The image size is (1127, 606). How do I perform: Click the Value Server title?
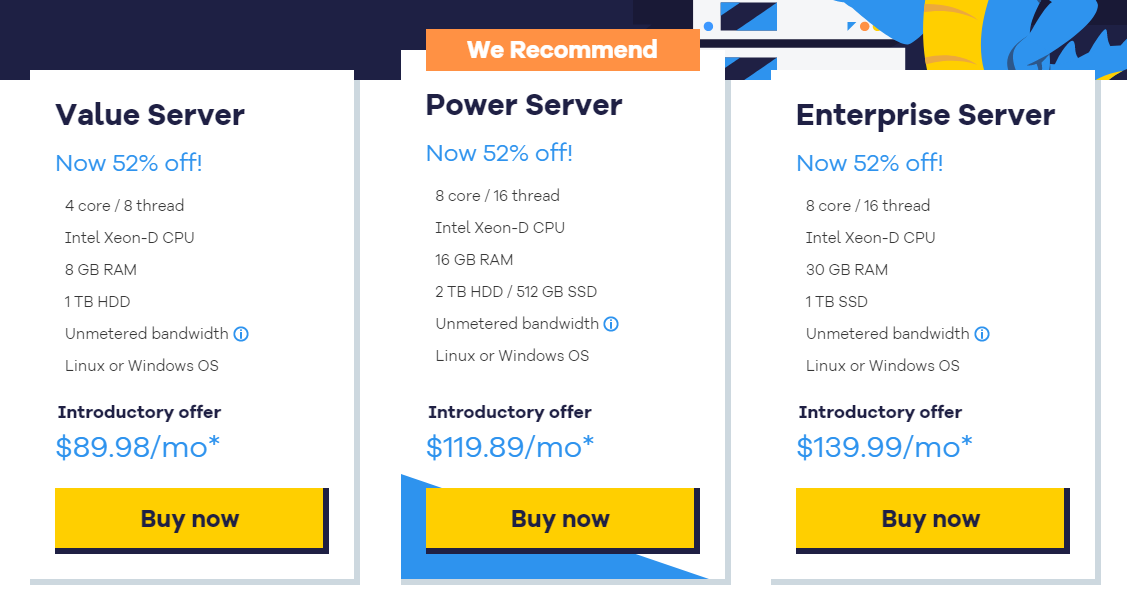pyautogui.click(x=149, y=115)
